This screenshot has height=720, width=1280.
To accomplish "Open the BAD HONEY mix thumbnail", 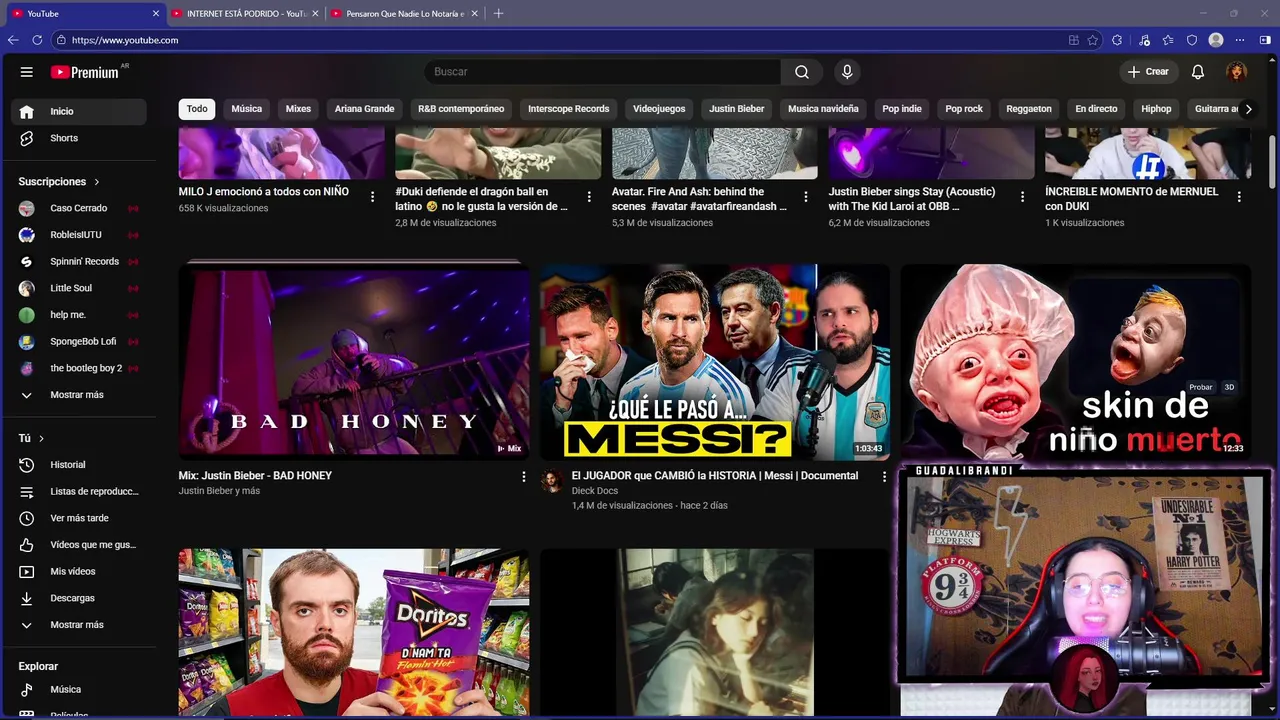I will tap(354, 362).
